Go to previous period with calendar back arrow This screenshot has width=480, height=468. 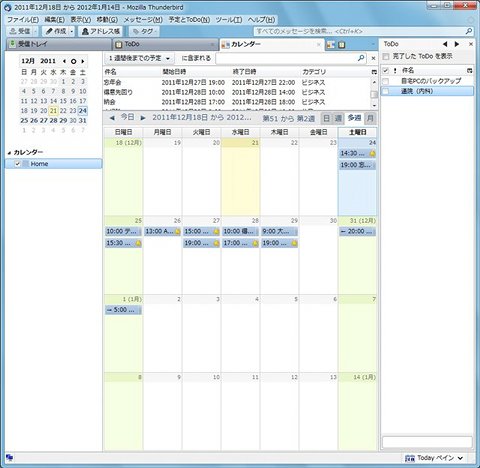point(112,118)
